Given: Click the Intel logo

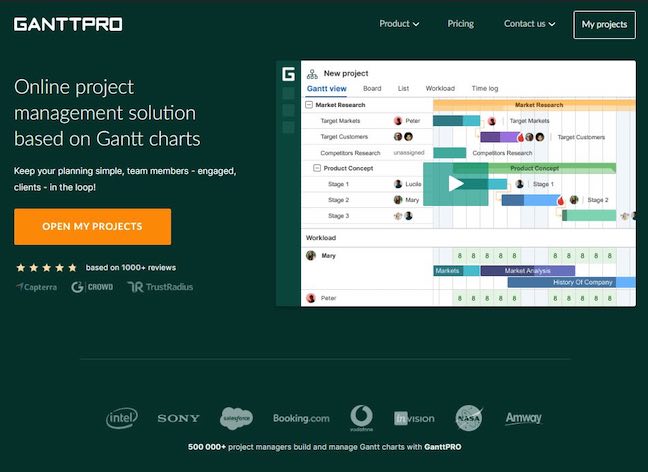Looking at the screenshot, I should pos(122,418).
